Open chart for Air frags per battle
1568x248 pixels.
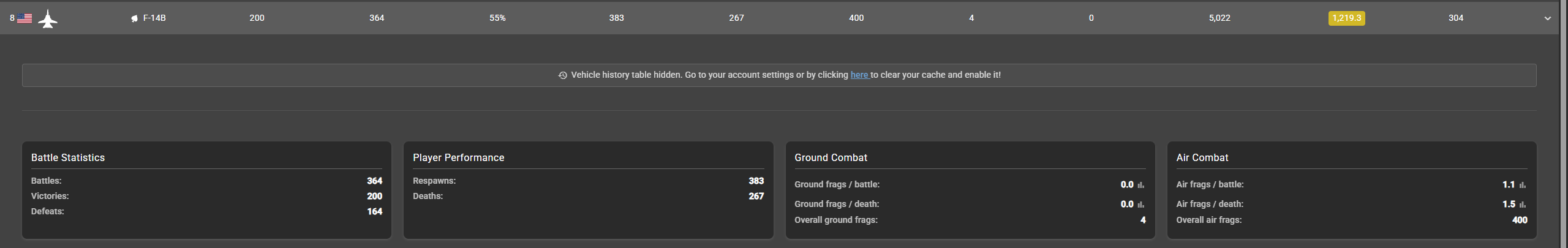(x=1522, y=185)
